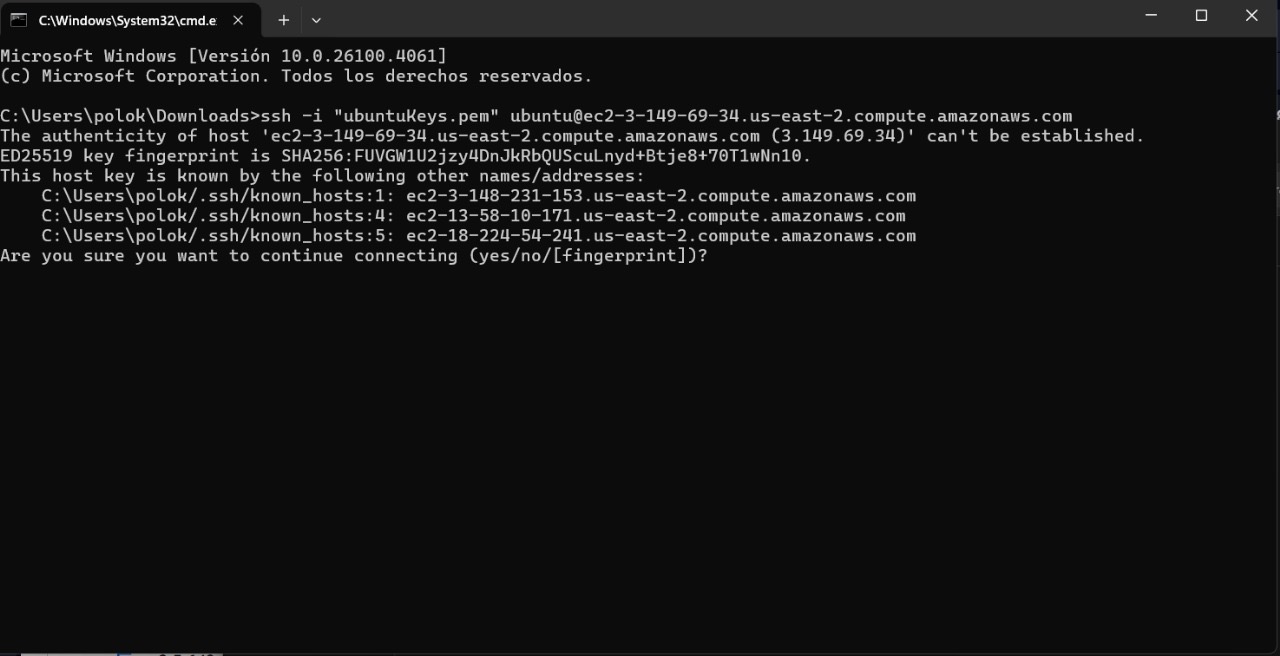Click the known_hosts:5 entry line

pos(478,236)
